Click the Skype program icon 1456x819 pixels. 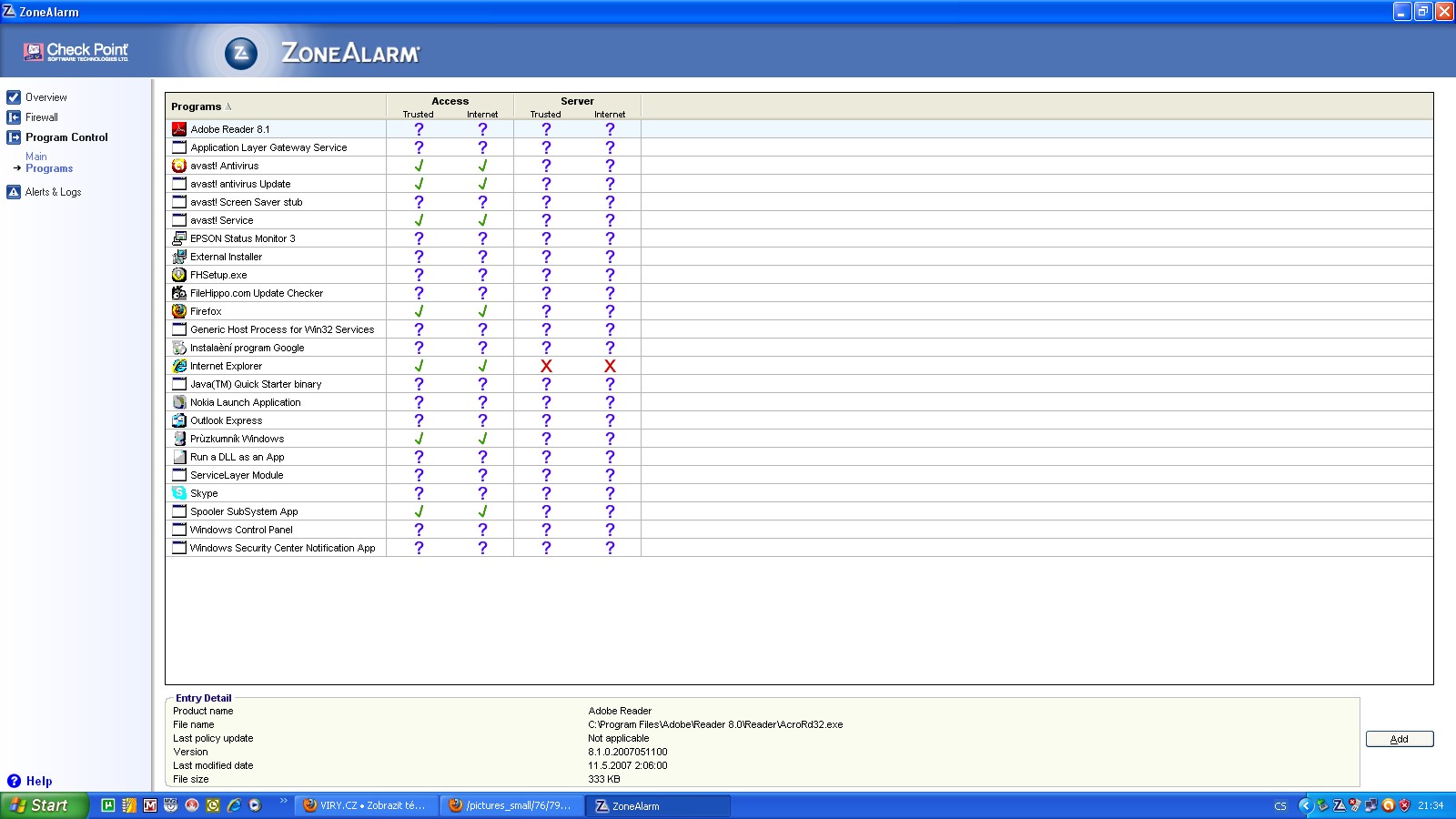pyautogui.click(x=179, y=493)
